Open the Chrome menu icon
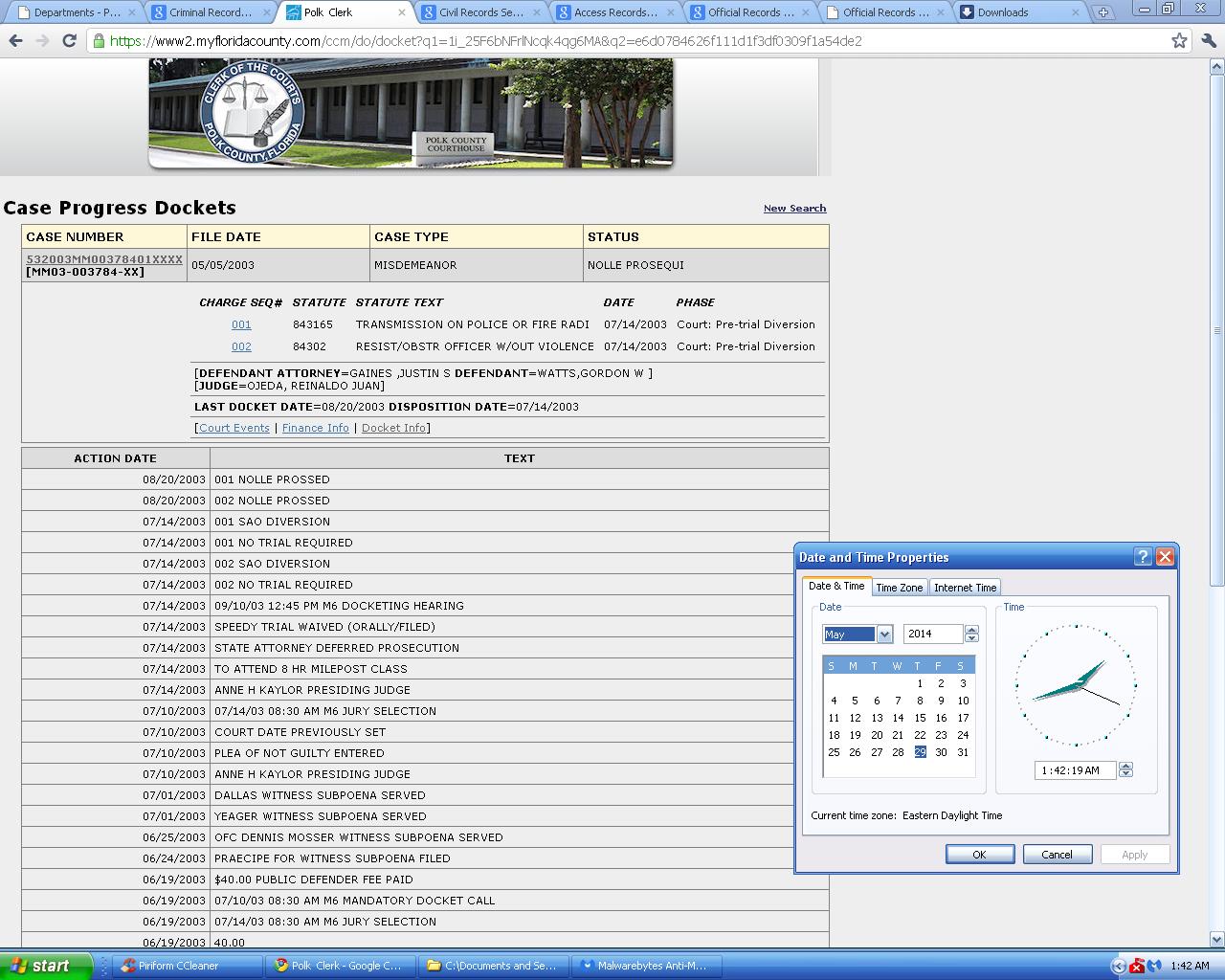Image resolution: width=1225 pixels, height=980 pixels. click(1208, 41)
